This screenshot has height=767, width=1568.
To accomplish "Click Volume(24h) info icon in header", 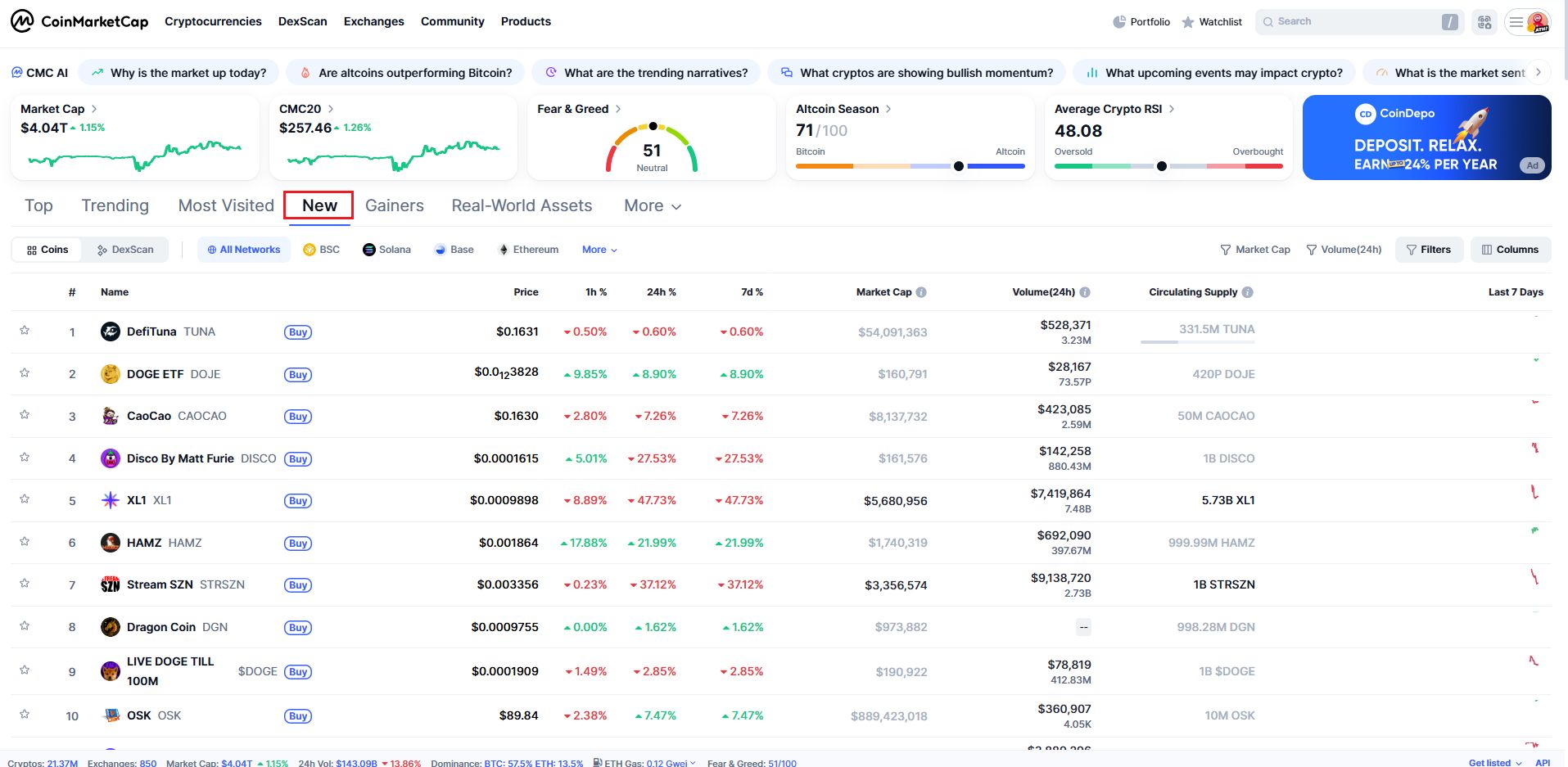I will tap(1085, 292).
